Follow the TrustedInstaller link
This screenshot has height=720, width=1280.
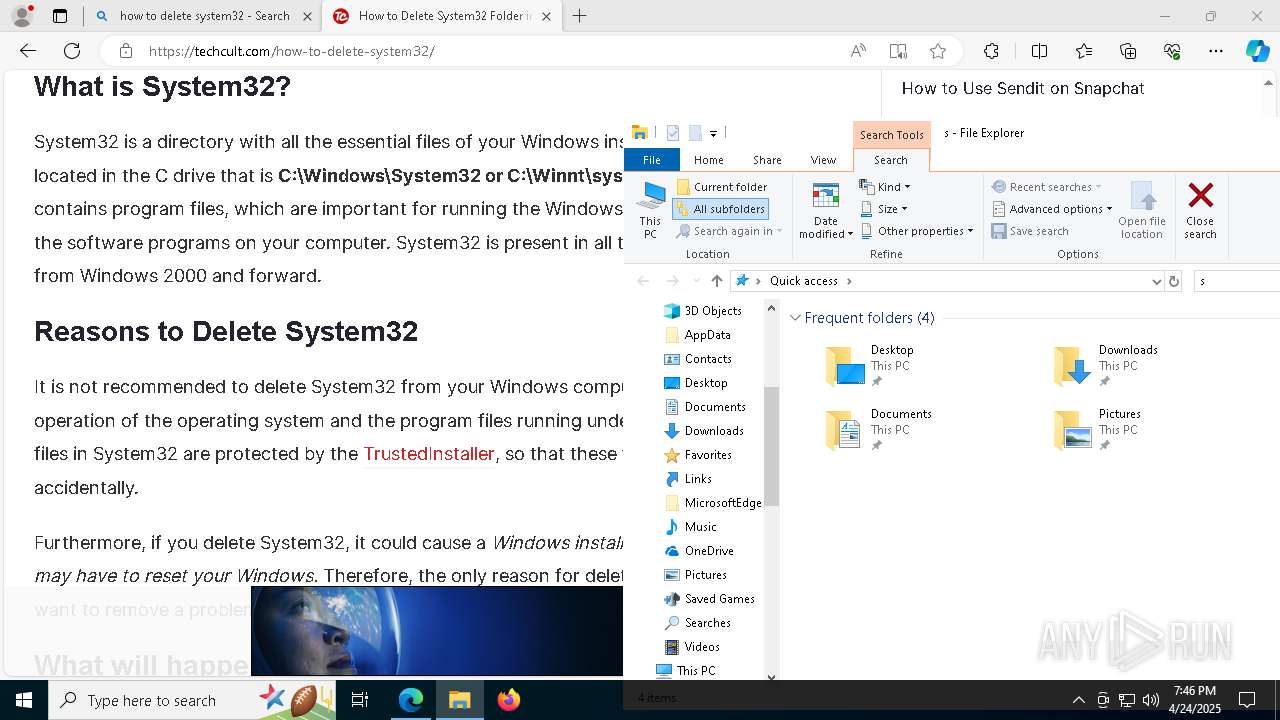point(429,454)
